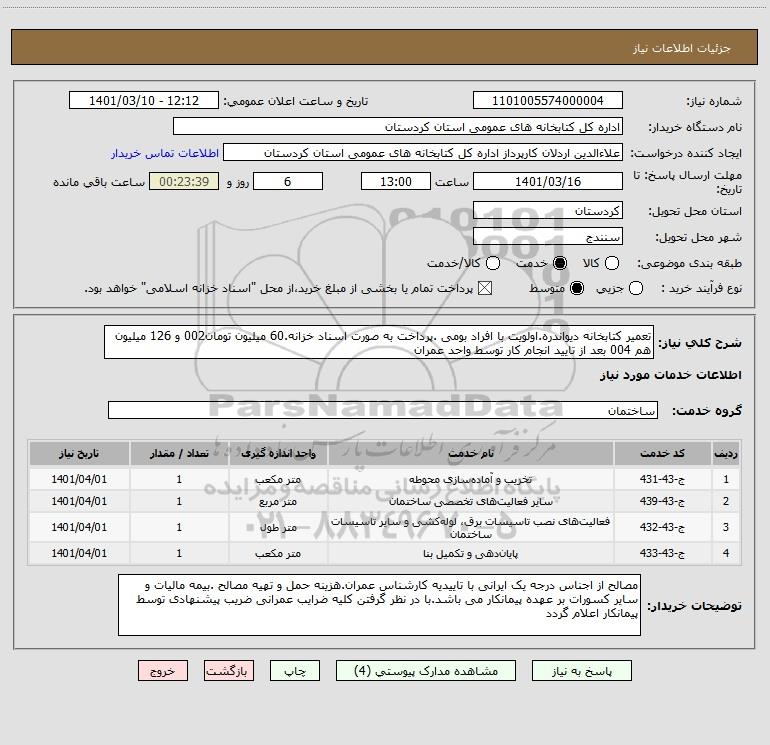Click service code ج-43-433

tap(662, 553)
